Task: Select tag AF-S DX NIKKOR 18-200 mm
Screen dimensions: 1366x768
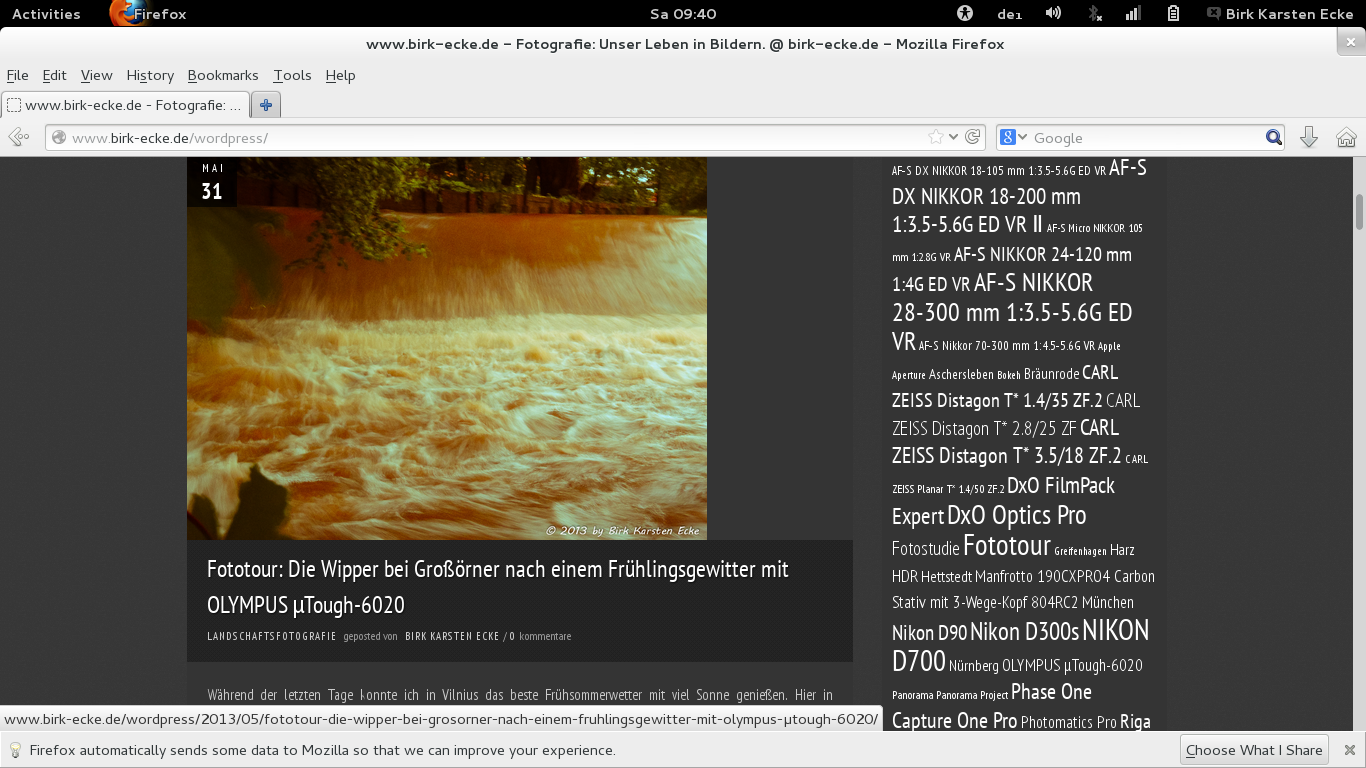Action: (1019, 196)
